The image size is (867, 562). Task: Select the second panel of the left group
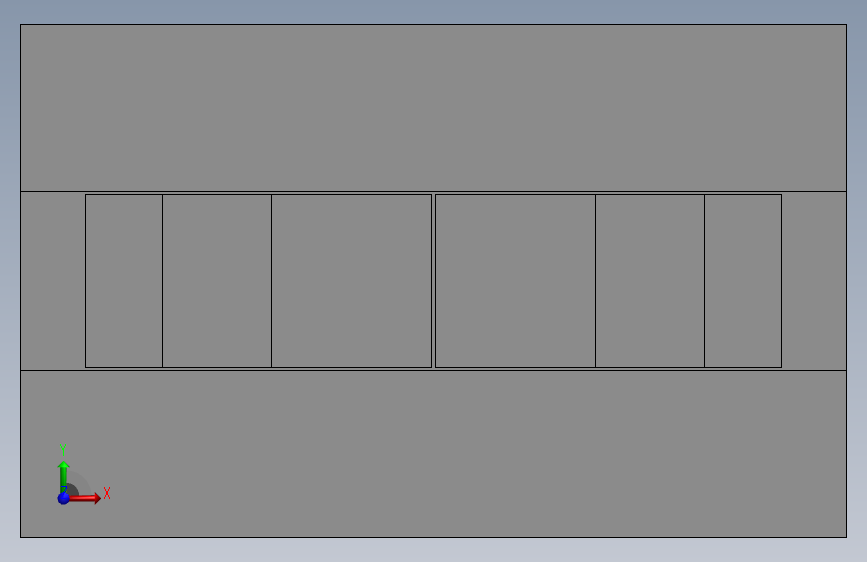217,280
